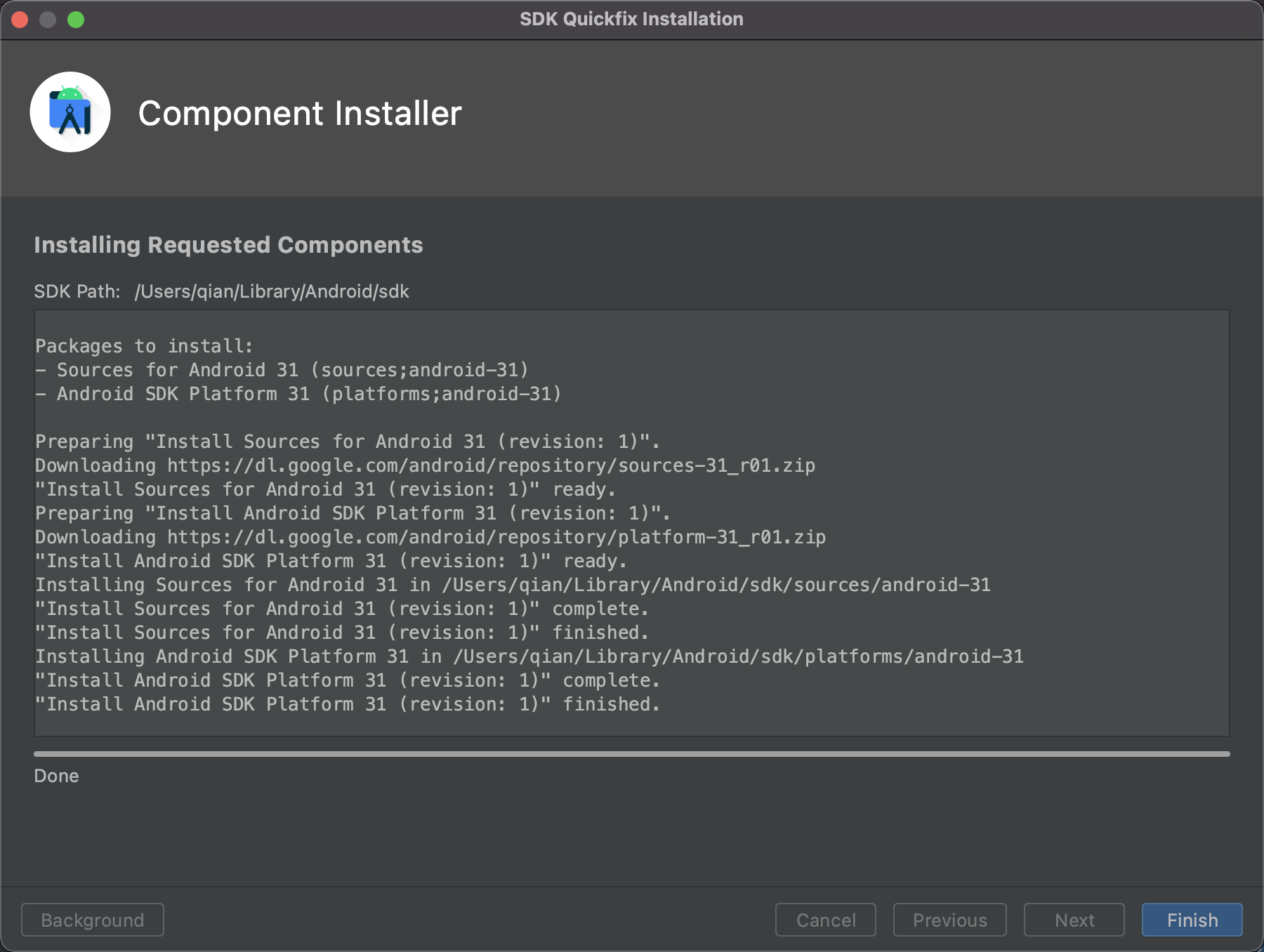The height and width of the screenshot is (952, 1264).
Task: Click the red close window button
Action: click(20, 20)
